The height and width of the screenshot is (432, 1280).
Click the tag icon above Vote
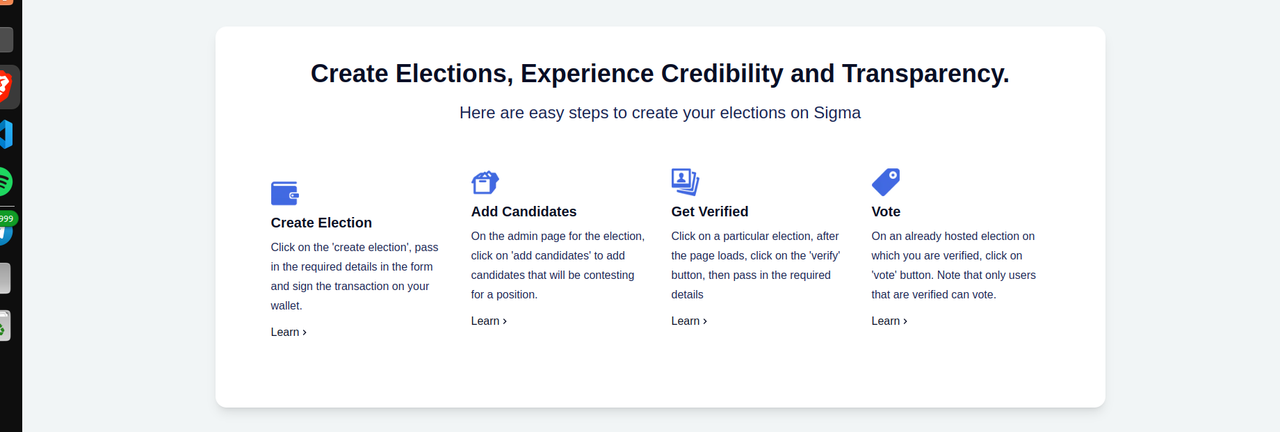886,182
